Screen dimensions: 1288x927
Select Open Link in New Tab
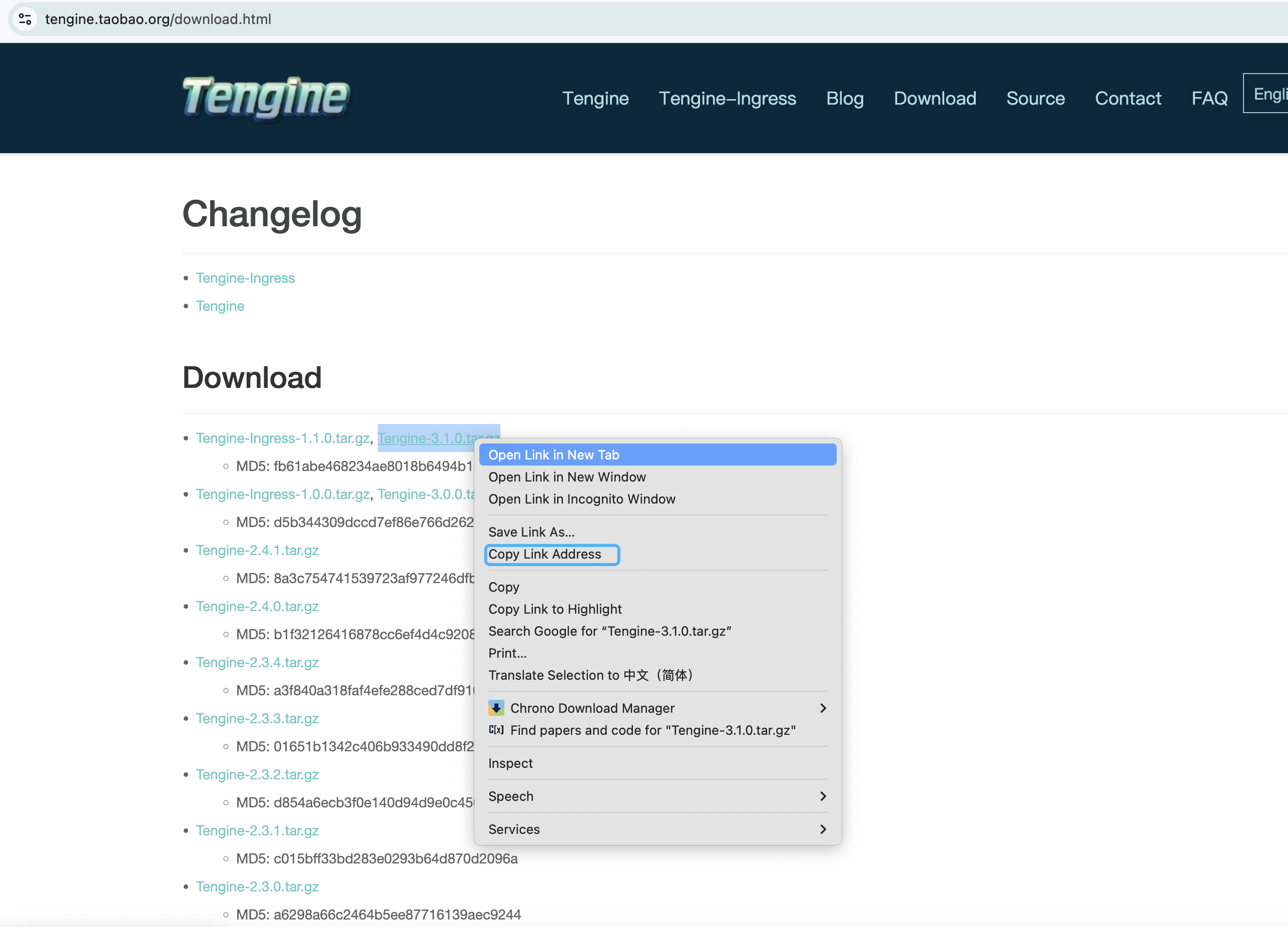click(553, 455)
